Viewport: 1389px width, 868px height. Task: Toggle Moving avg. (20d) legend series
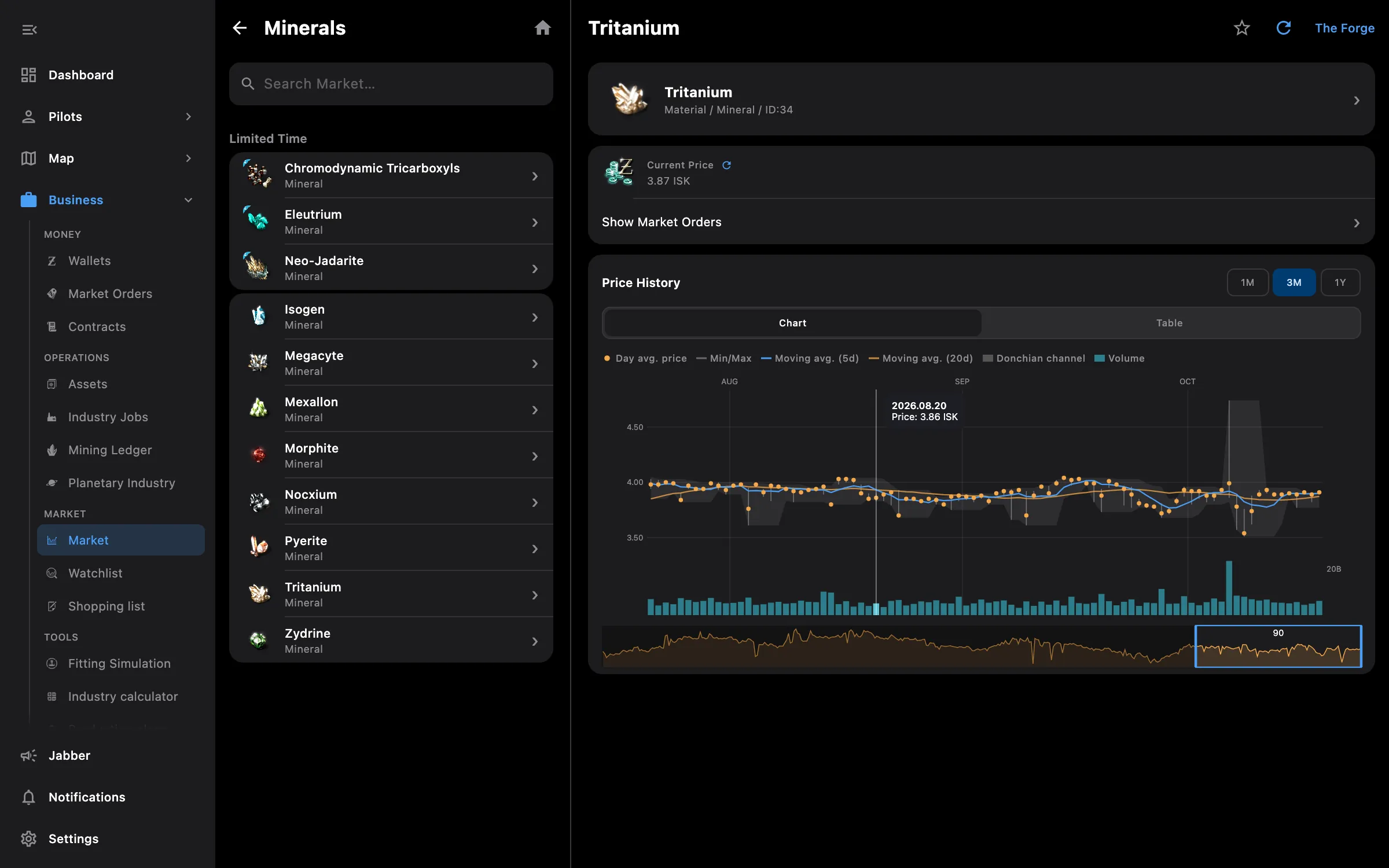pos(920,358)
